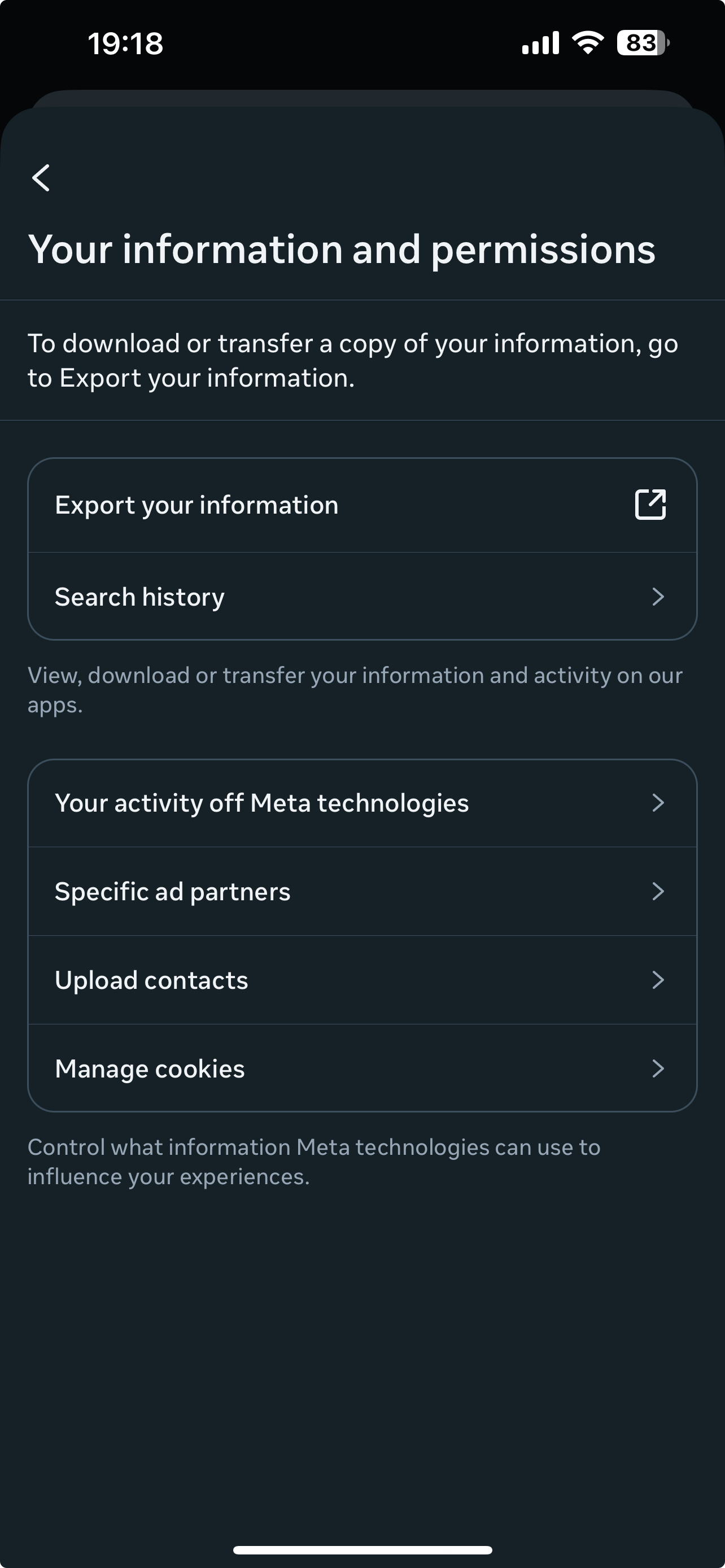Tap the Upload contacts chevron arrow

(657, 980)
